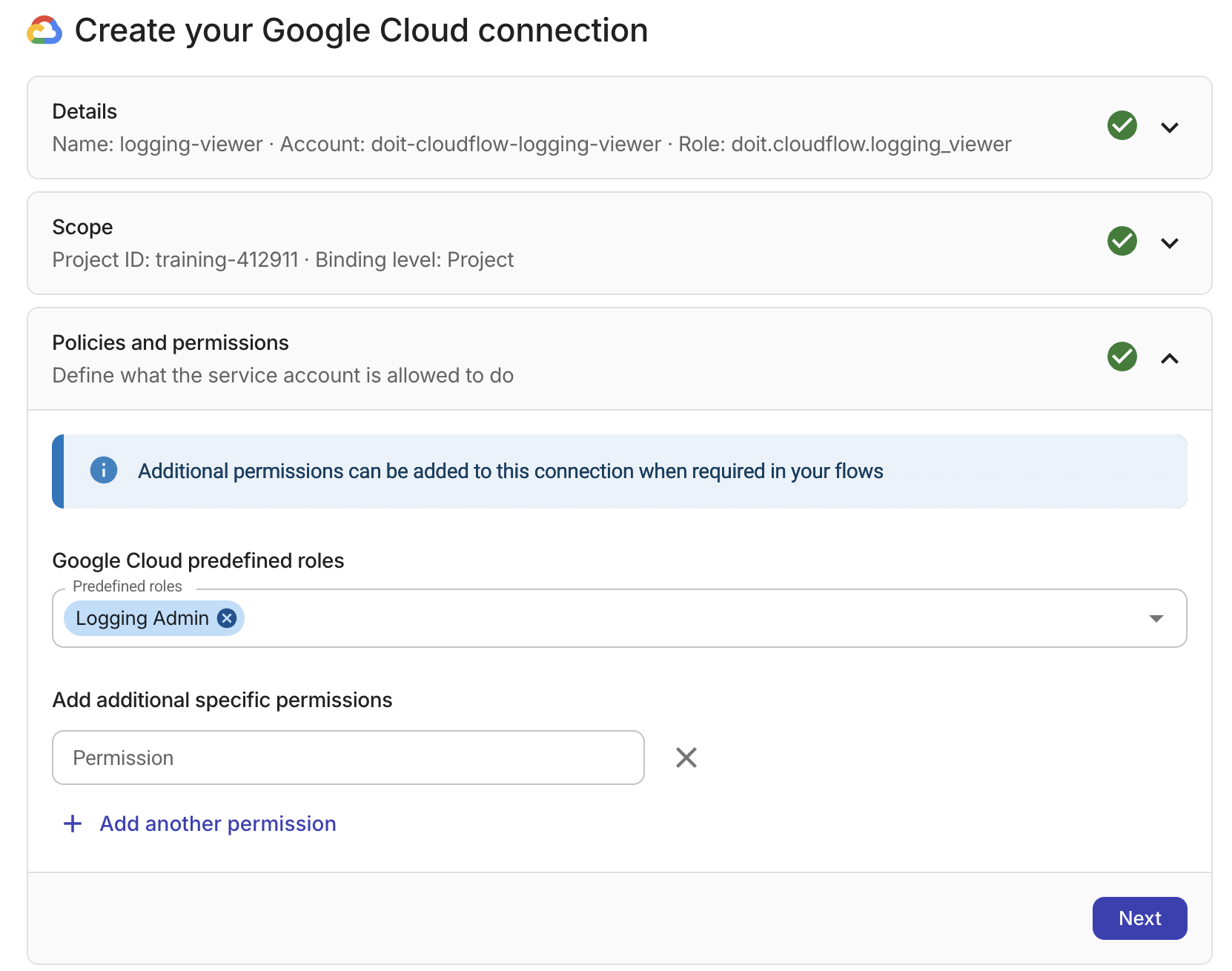Expand the Scope section chevron
This screenshot has height=971, width=1232.
click(x=1170, y=243)
